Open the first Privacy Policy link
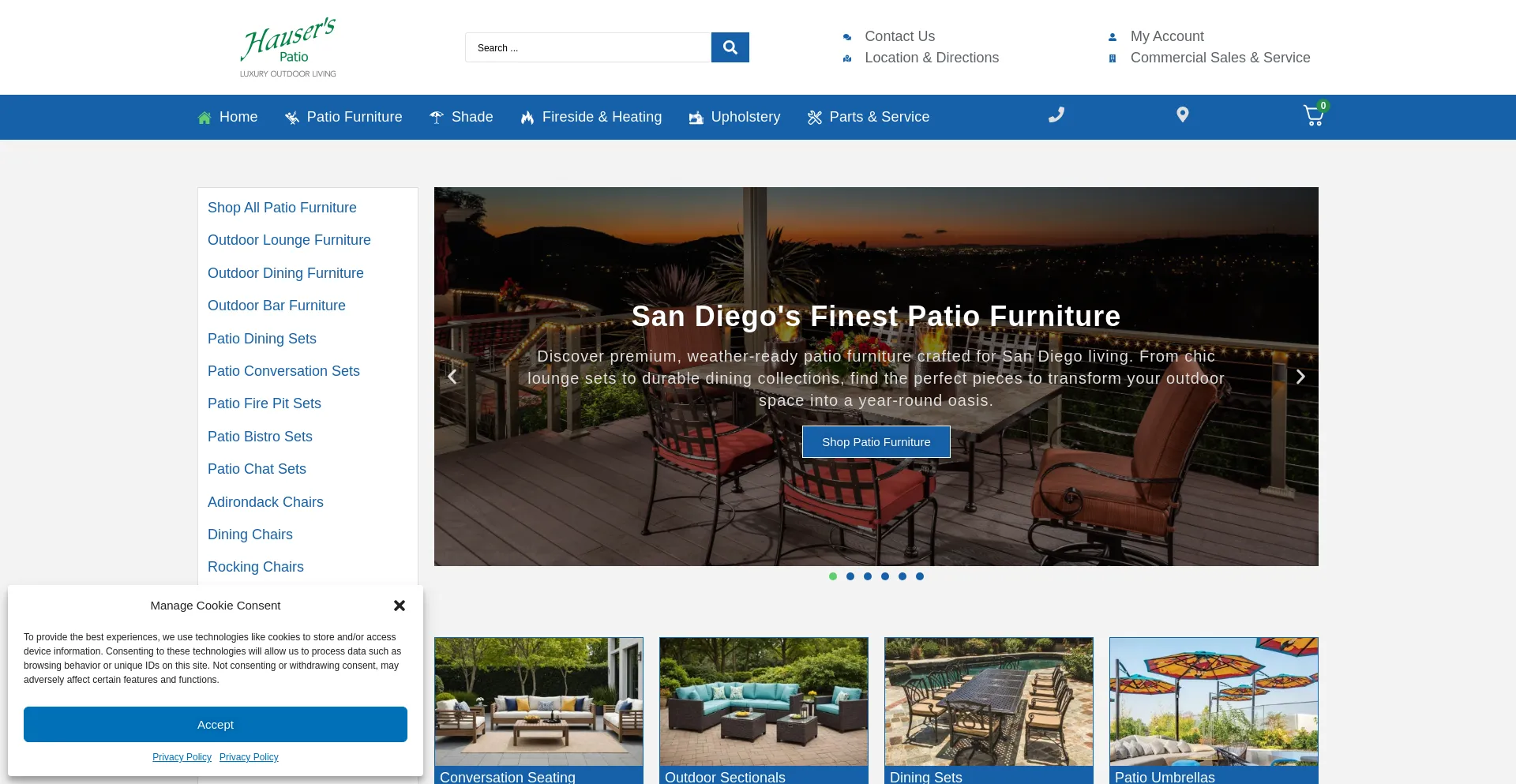Viewport: 1516px width, 784px height. coord(182,757)
